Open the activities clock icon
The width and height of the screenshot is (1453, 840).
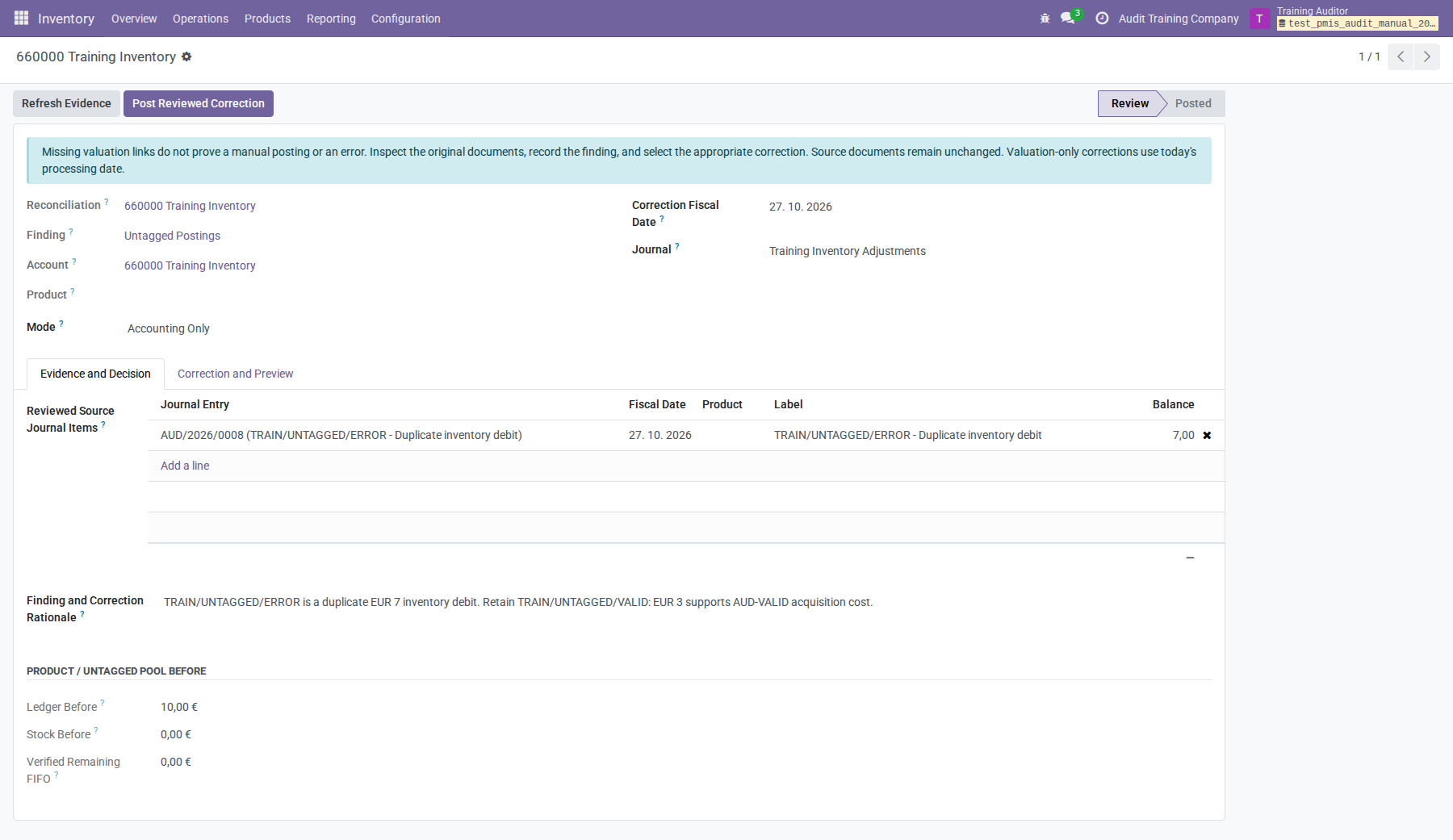1102,19
